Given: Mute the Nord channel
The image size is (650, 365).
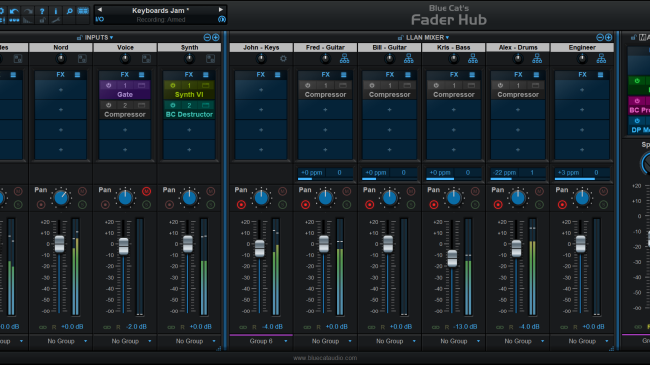Looking at the screenshot, I should pos(82,191).
